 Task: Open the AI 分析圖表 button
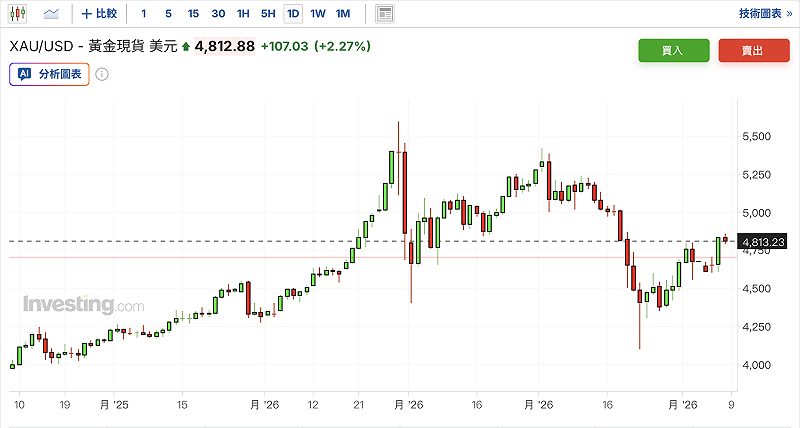[x=49, y=74]
